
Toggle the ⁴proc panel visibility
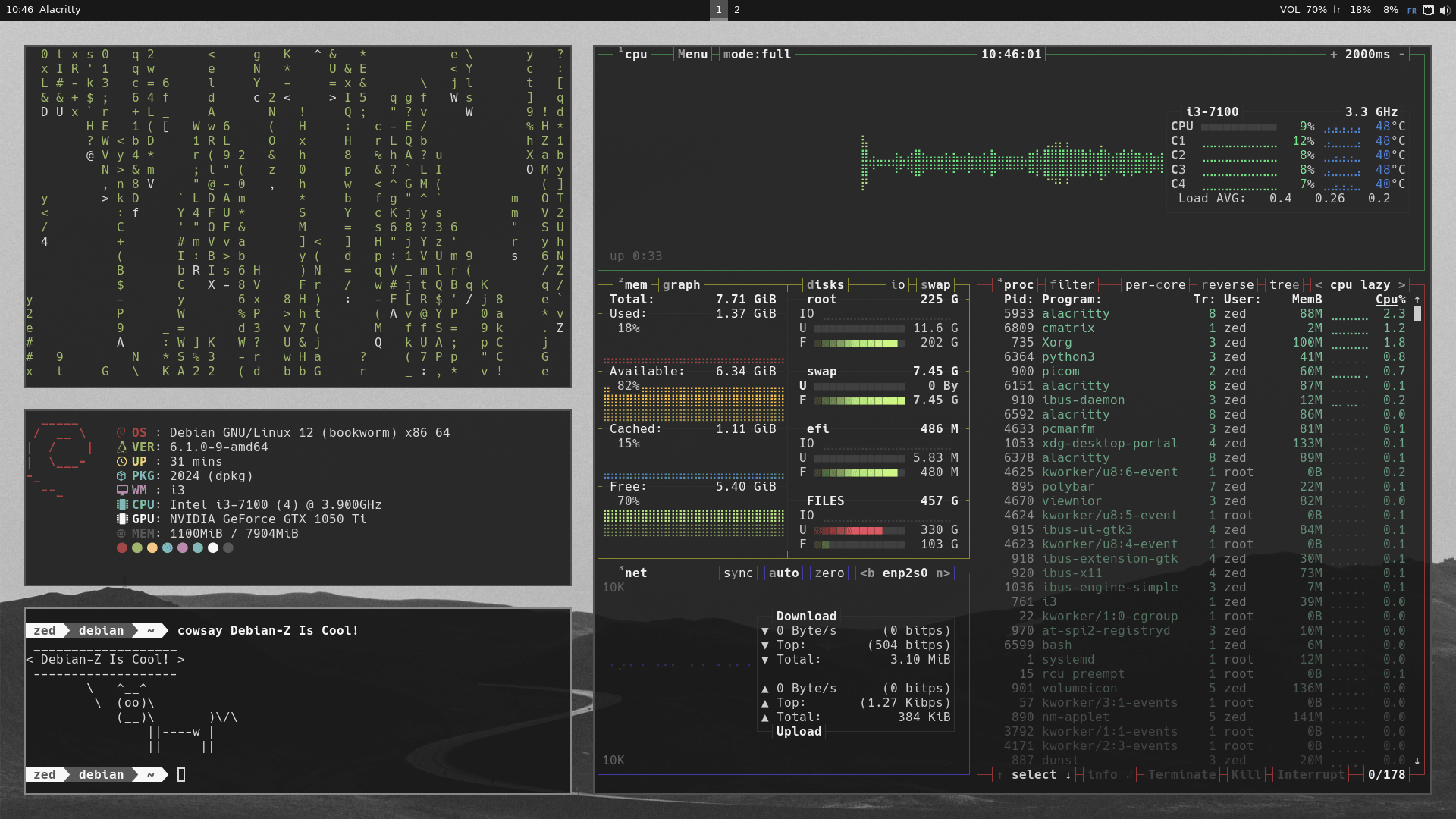[x=1019, y=284]
